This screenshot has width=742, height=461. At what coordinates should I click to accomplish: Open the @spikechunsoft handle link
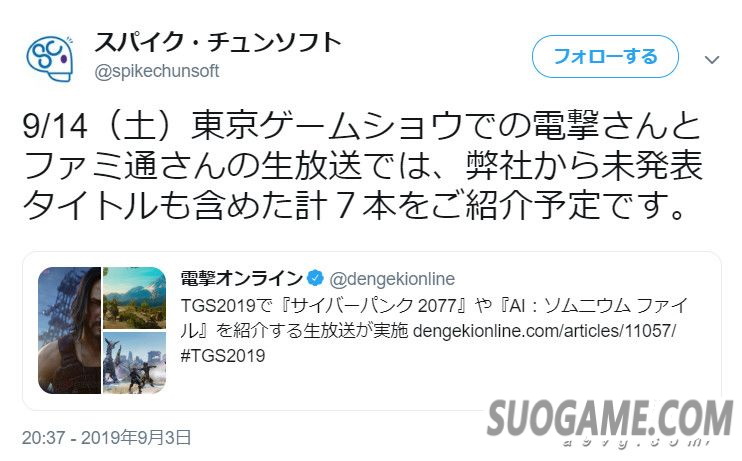coord(157,71)
